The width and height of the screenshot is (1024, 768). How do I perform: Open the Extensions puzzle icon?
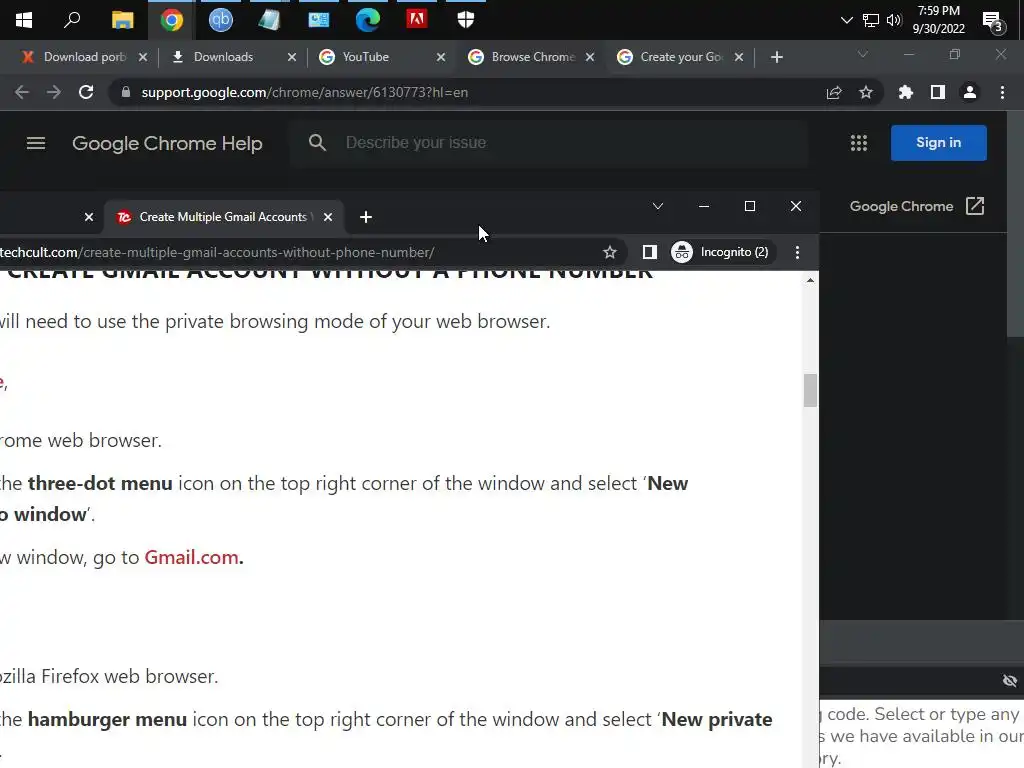[906, 92]
